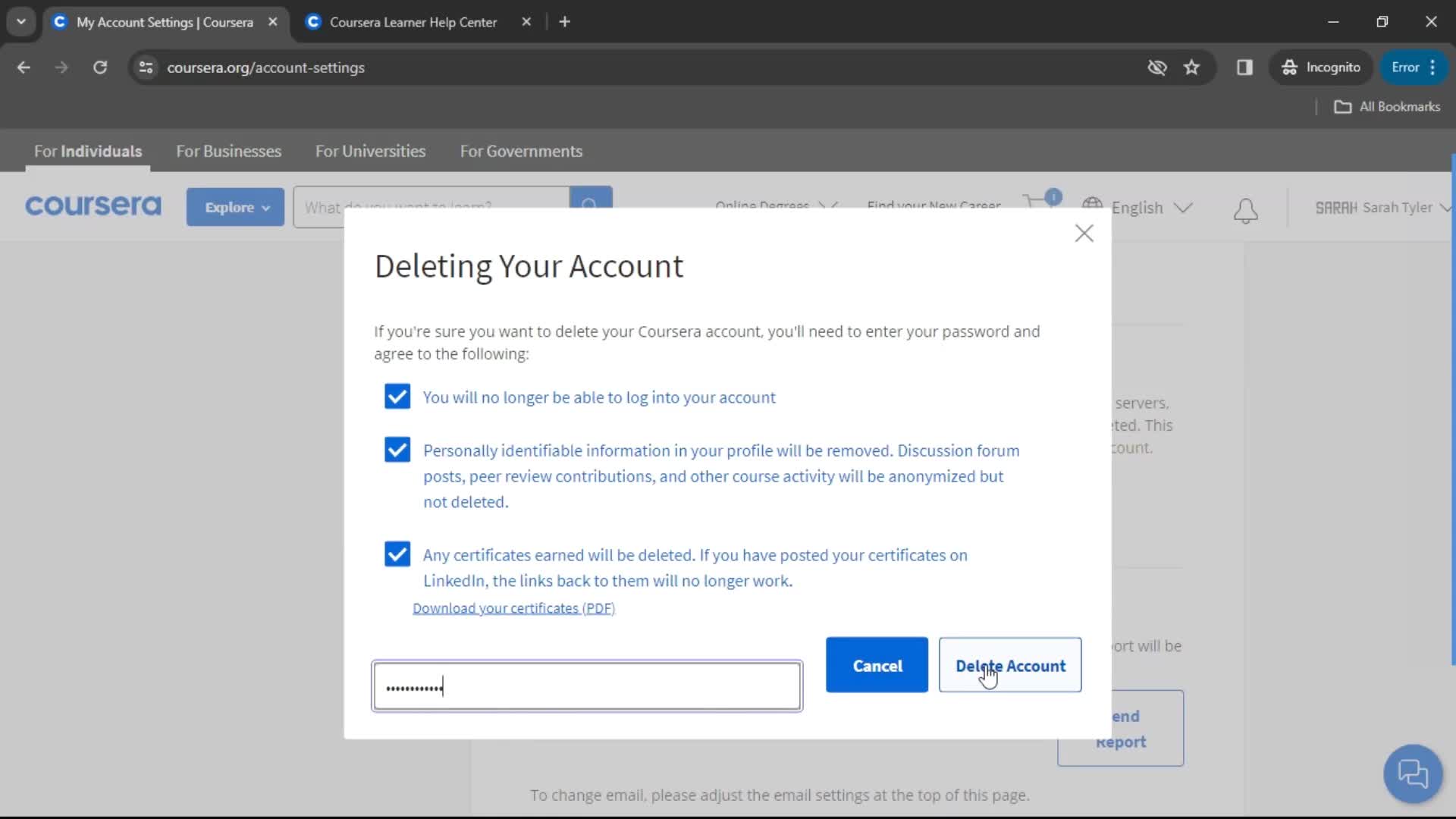Image resolution: width=1456 pixels, height=819 pixels.
Task: Close the Learner Help Center tab
Action: [x=526, y=22]
